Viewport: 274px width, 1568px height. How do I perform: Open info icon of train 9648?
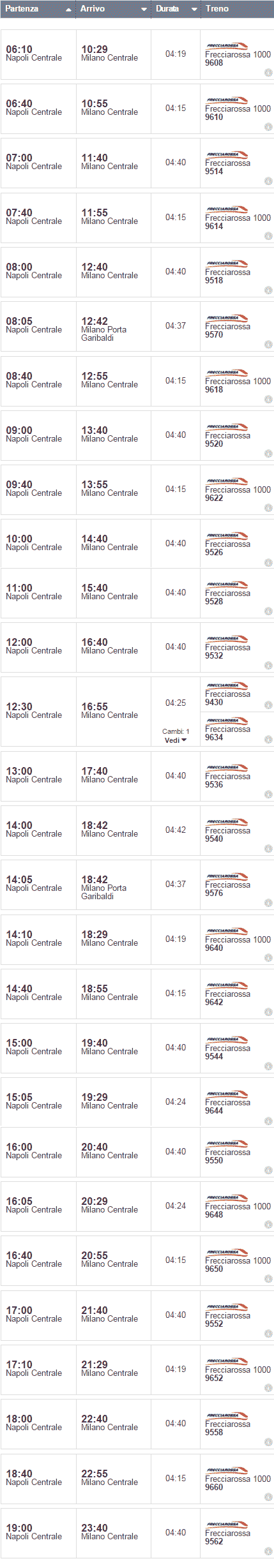click(x=268, y=1225)
